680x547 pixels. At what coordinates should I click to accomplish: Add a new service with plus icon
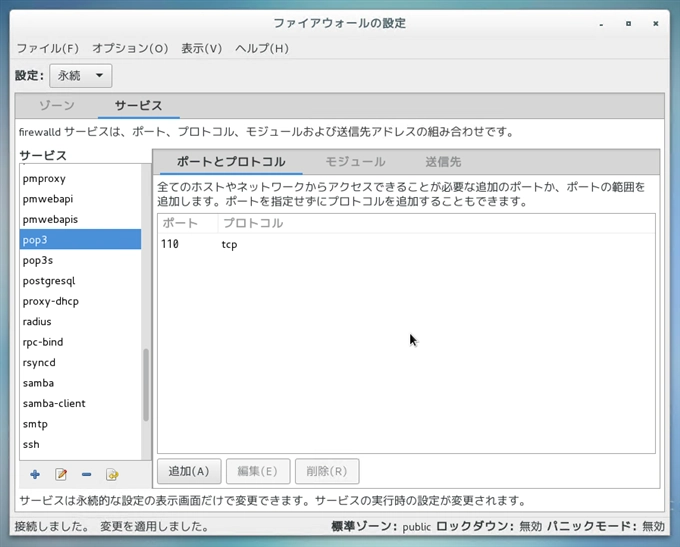tap(35, 475)
